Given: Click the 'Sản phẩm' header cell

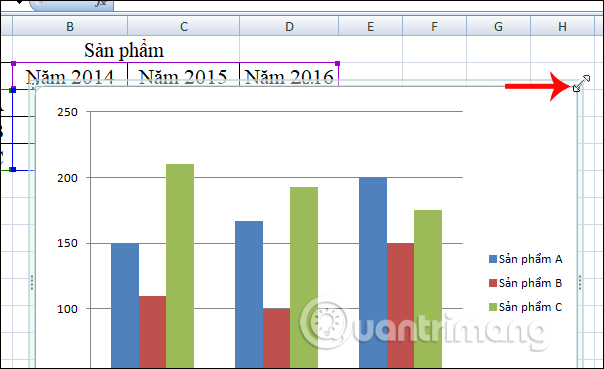Looking at the screenshot, I should tap(124, 50).
